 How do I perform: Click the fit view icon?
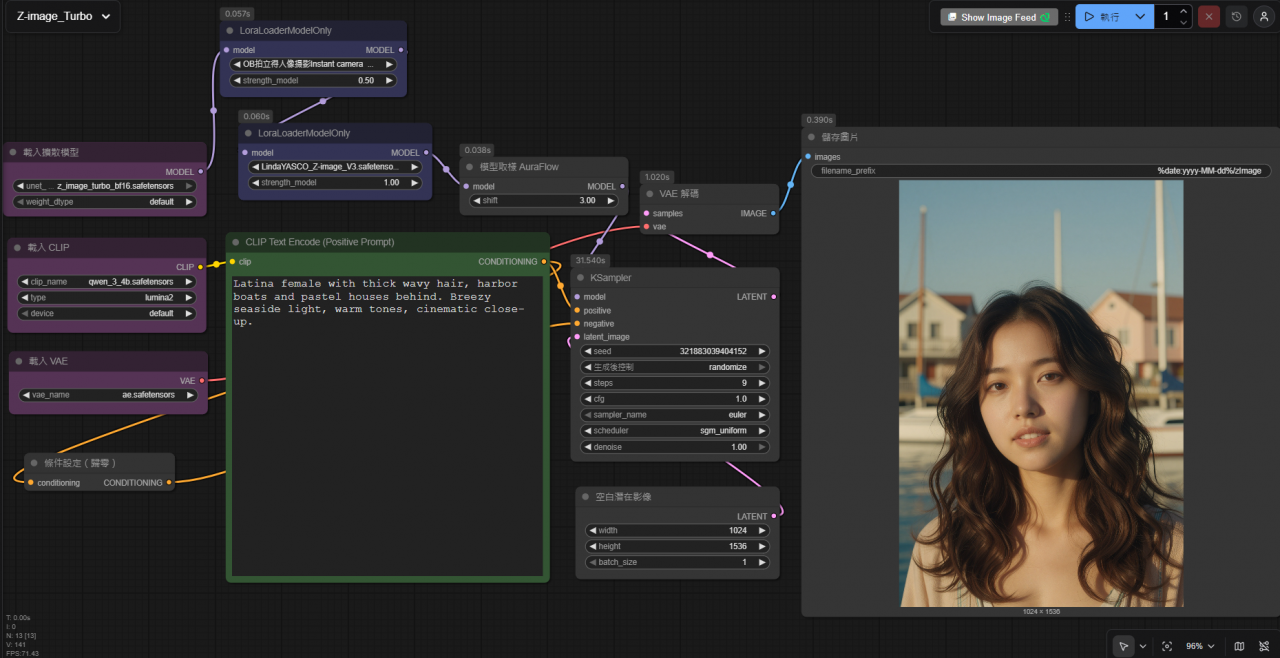(x=1167, y=646)
